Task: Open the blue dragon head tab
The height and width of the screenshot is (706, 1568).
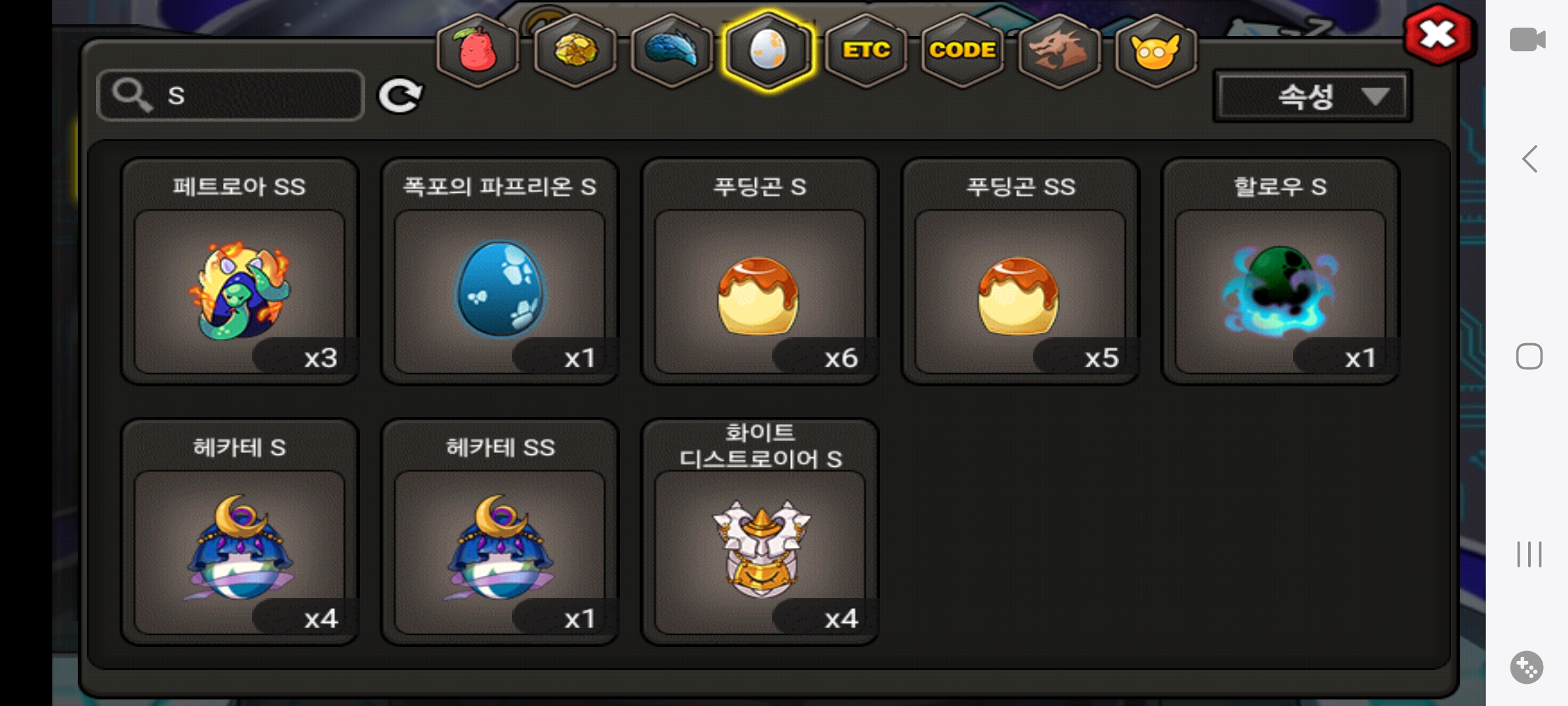Action: (672, 51)
